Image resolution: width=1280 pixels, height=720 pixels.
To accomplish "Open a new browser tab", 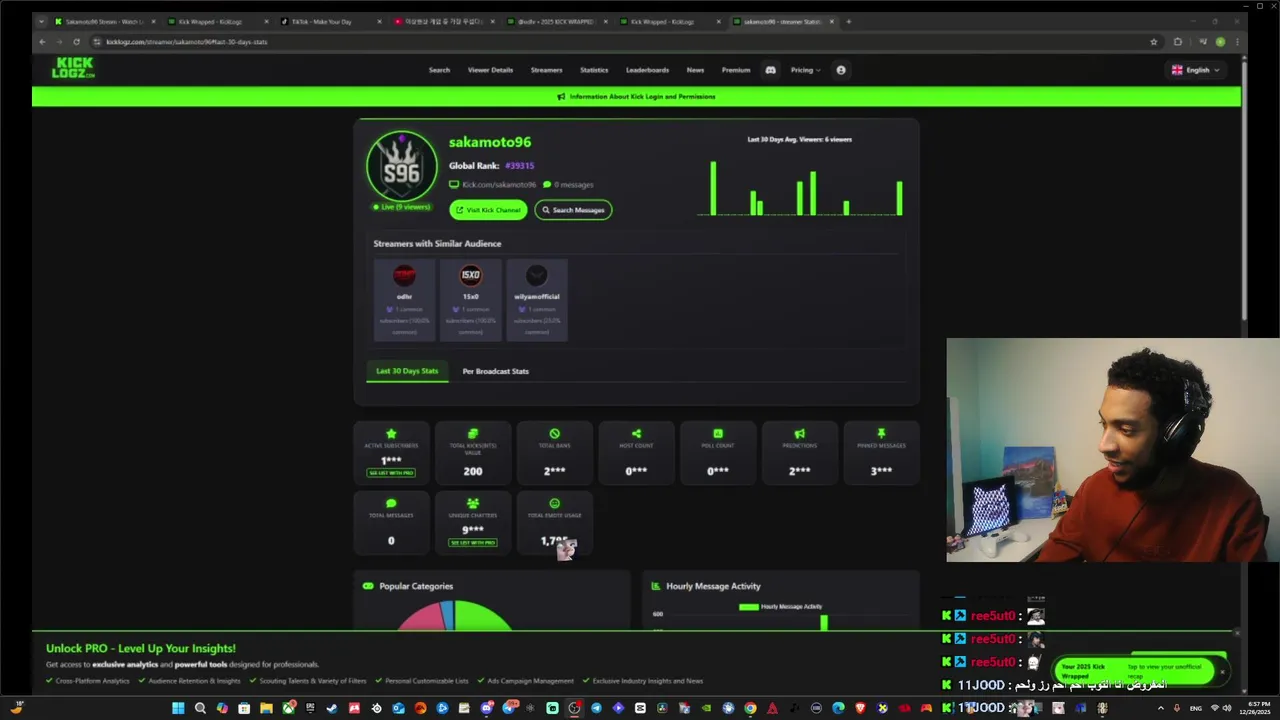I will [849, 21].
